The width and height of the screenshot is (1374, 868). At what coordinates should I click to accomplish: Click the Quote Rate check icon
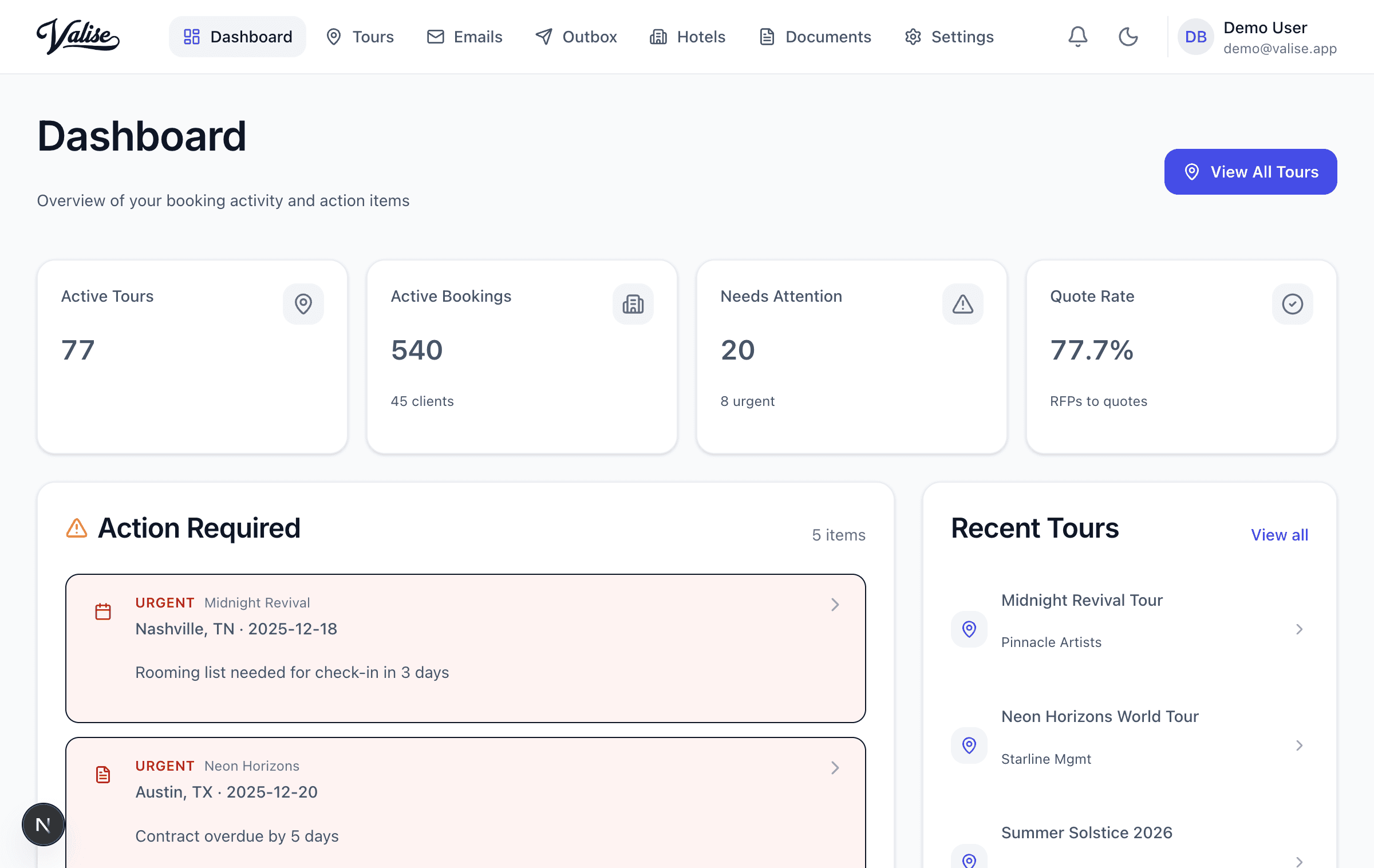1293,303
